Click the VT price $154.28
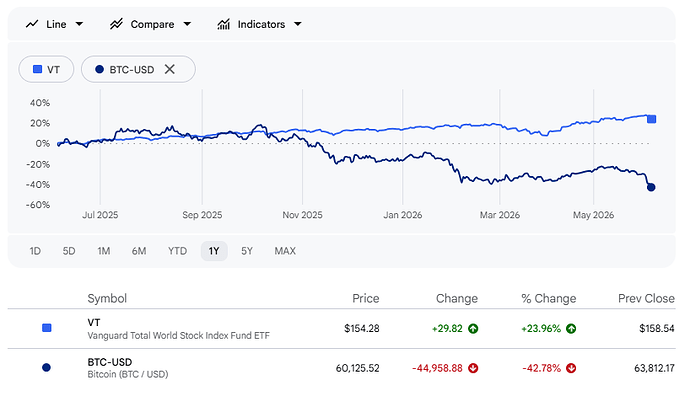The image size is (690, 396). click(x=362, y=329)
